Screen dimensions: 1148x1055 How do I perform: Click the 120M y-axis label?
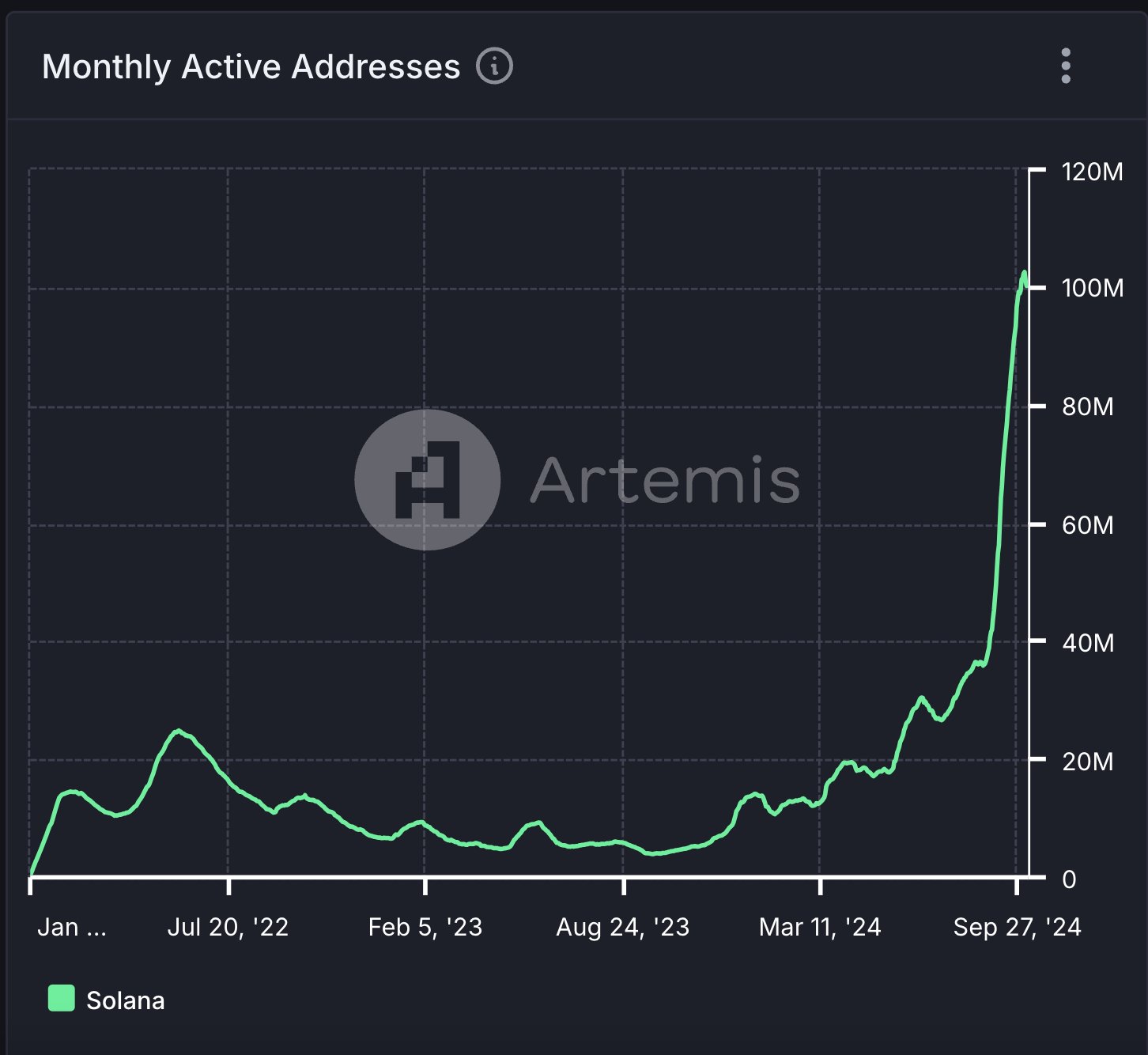[1093, 171]
